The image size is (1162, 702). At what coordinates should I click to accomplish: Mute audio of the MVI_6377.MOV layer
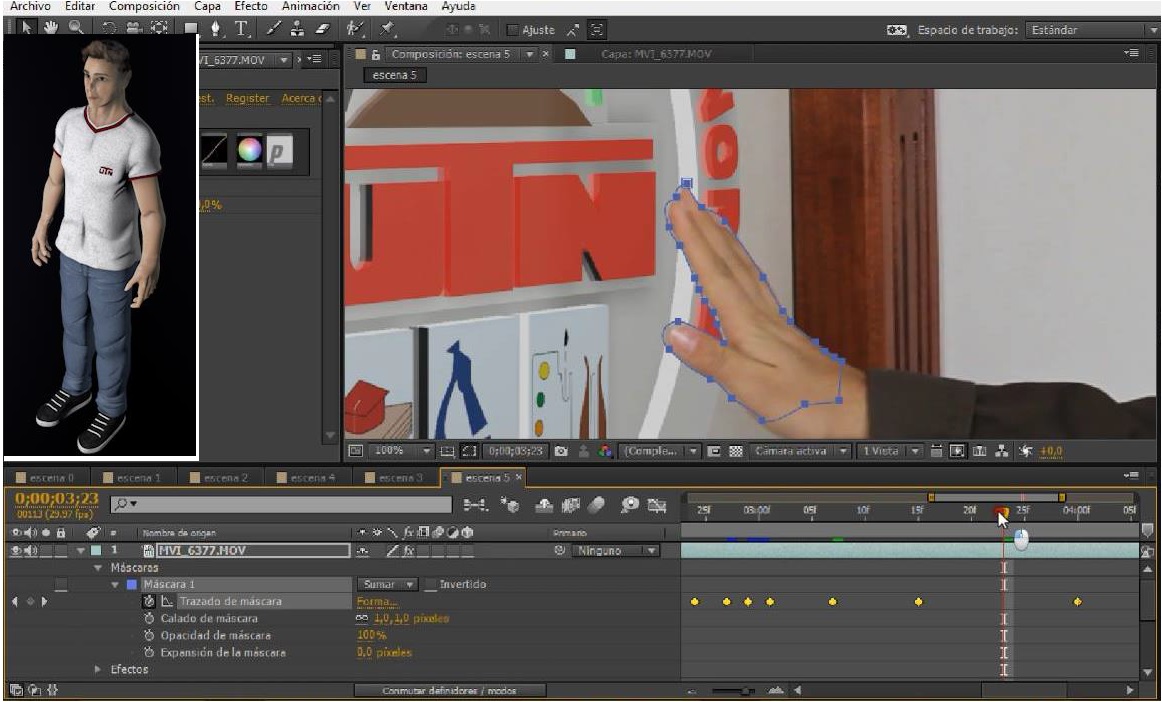pos(30,551)
